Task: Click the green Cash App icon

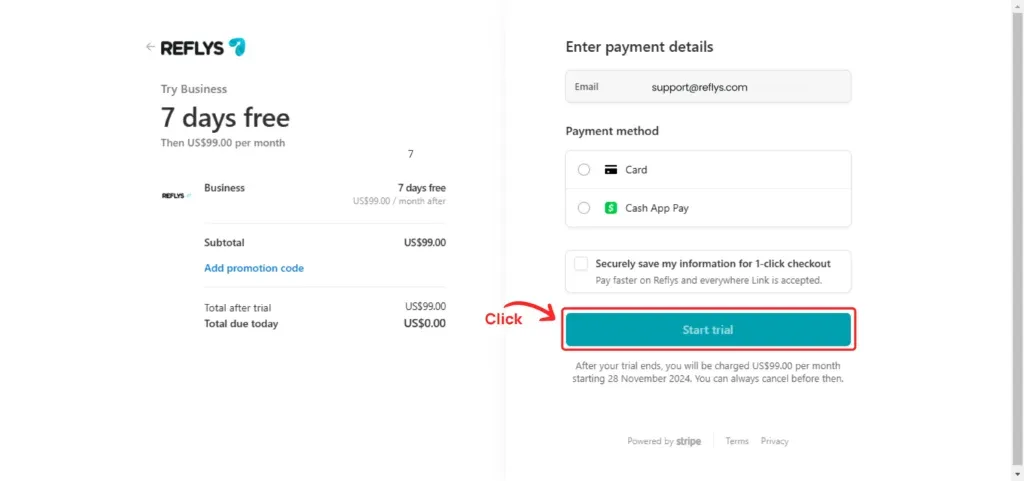Action: [x=611, y=208]
